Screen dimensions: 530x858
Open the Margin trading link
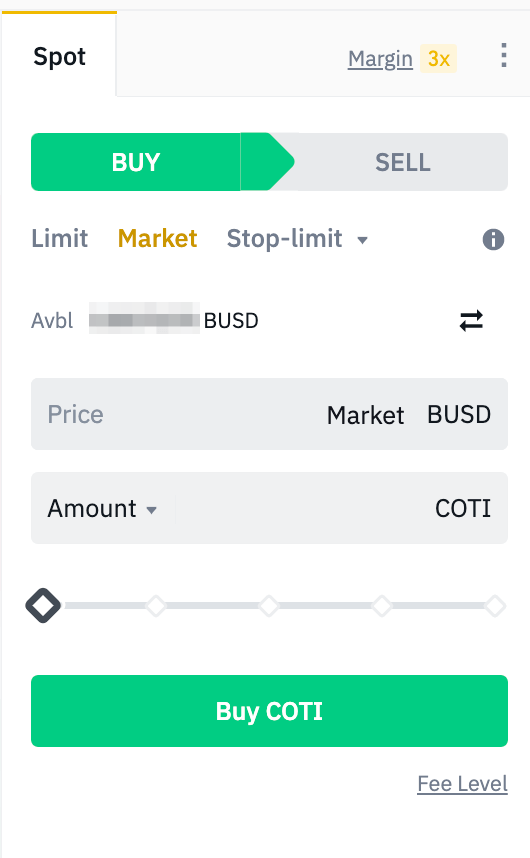tap(380, 59)
